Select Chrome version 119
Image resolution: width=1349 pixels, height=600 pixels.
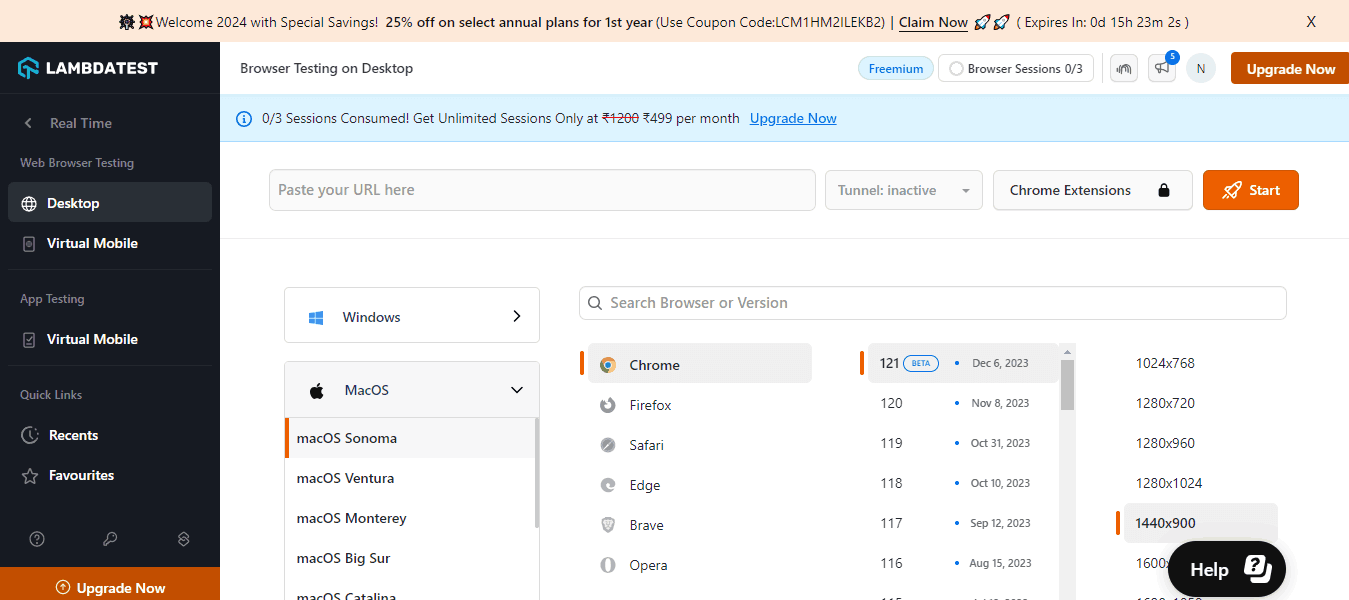pos(891,443)
